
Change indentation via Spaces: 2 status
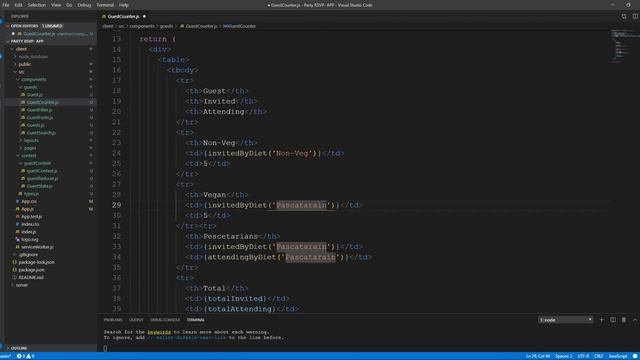coord(564,356)
